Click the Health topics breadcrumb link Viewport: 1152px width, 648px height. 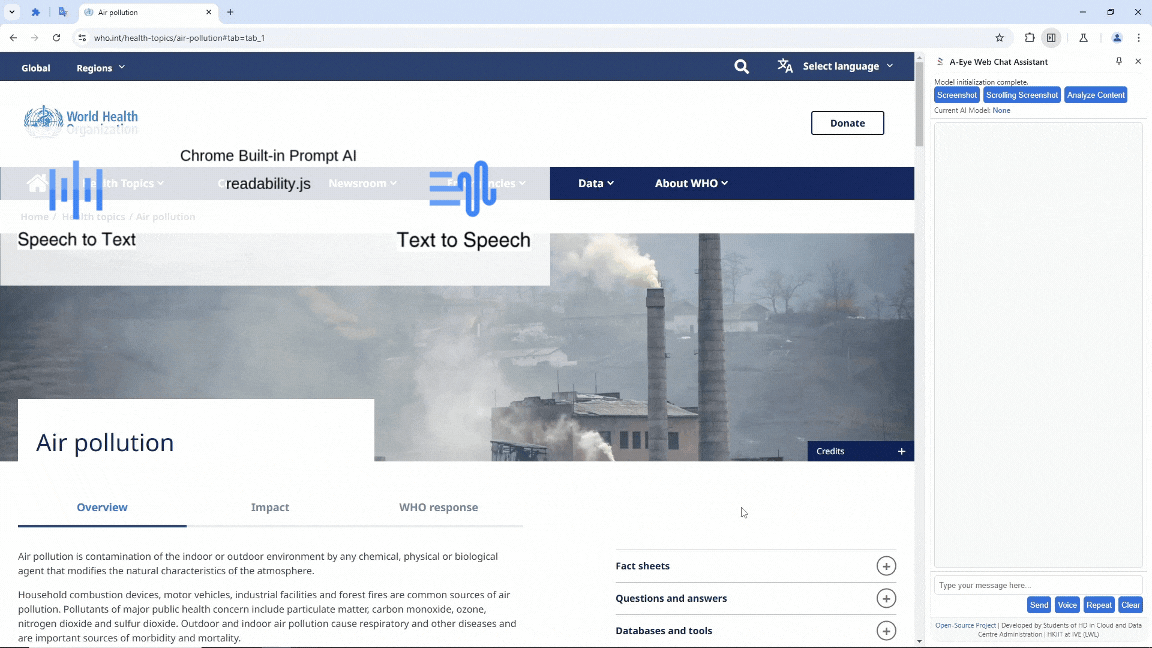coord(93,217)
